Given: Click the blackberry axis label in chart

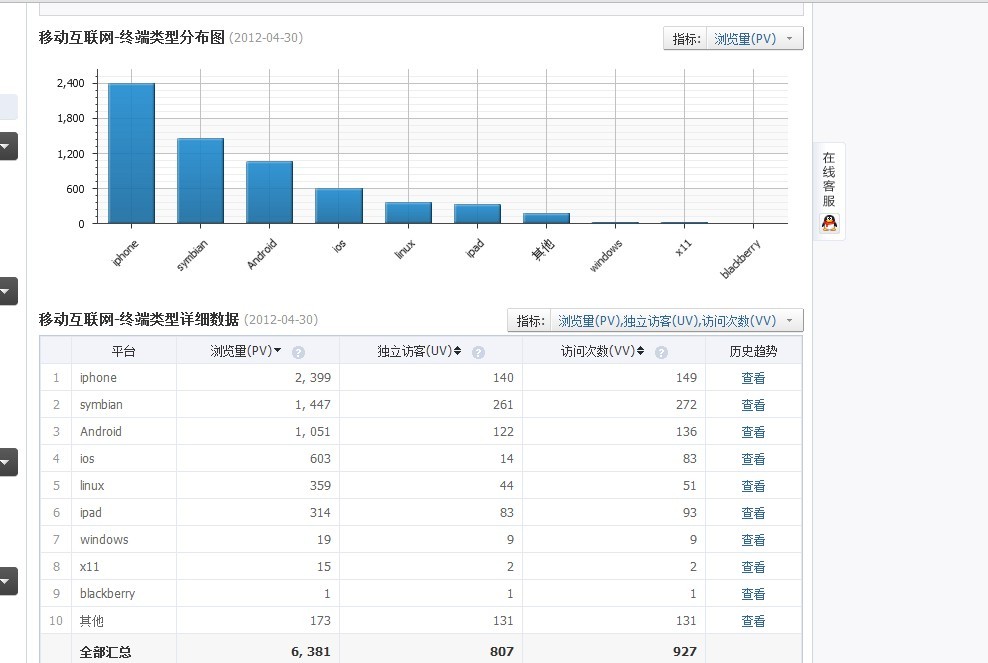Looking at the screenshot, I should (x=740, y=258).
